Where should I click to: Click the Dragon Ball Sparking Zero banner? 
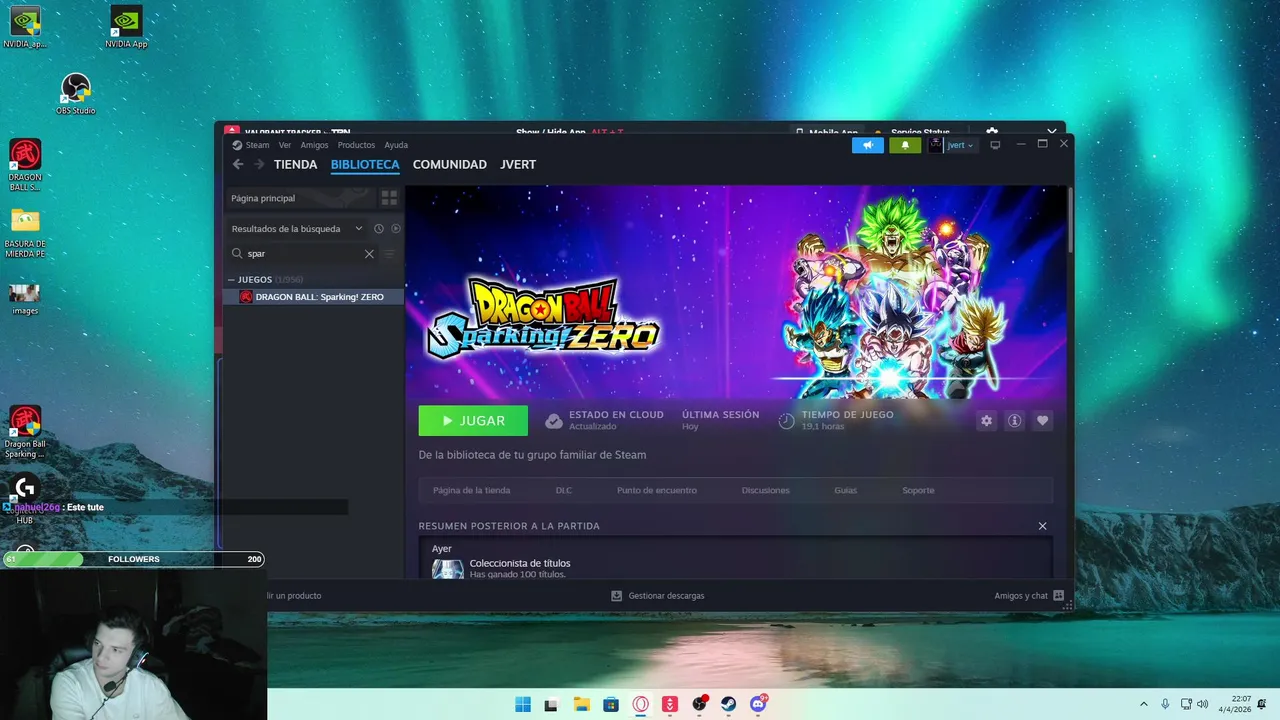pyautogui.click(x=735, y=292)
